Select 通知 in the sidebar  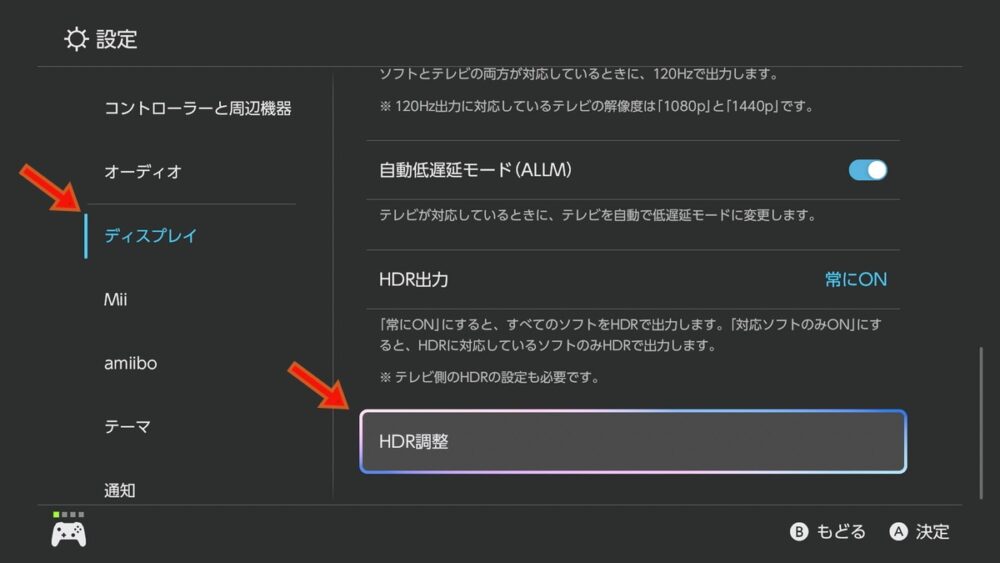click(119, 490)
